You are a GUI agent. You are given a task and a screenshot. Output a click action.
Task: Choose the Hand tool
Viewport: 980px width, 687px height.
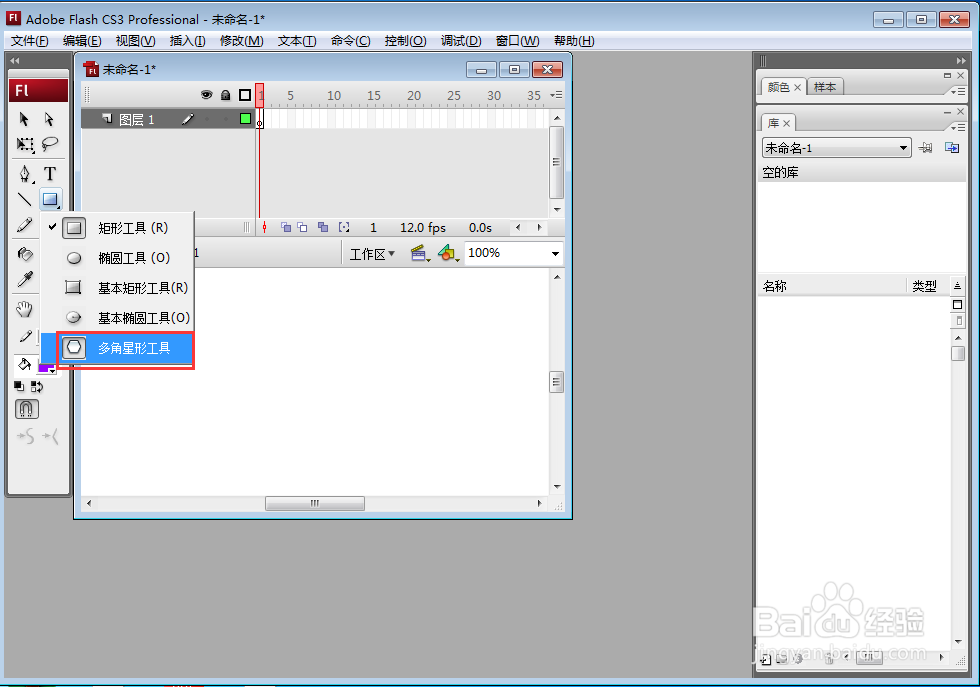(24, 309)
